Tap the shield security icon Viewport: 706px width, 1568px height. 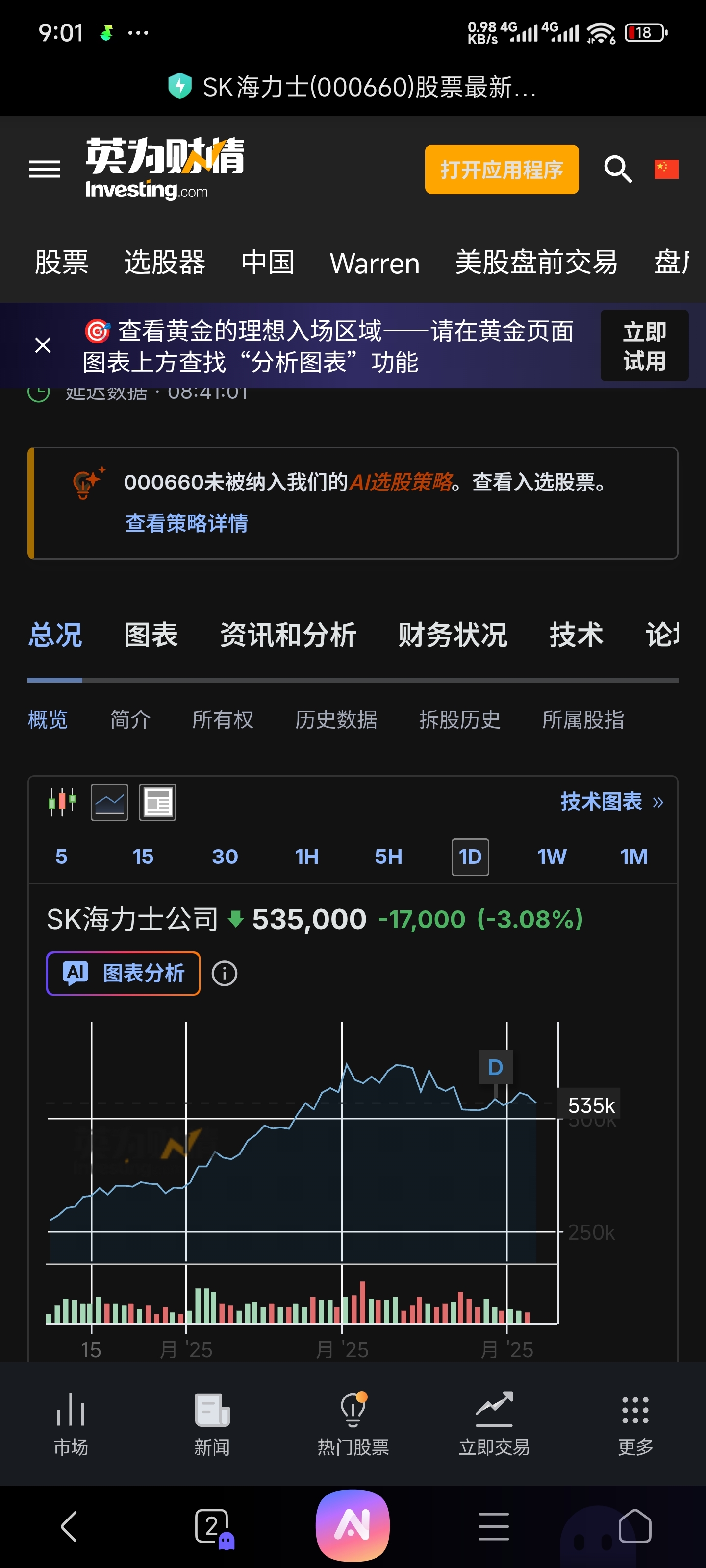click(x=180, y=86)
